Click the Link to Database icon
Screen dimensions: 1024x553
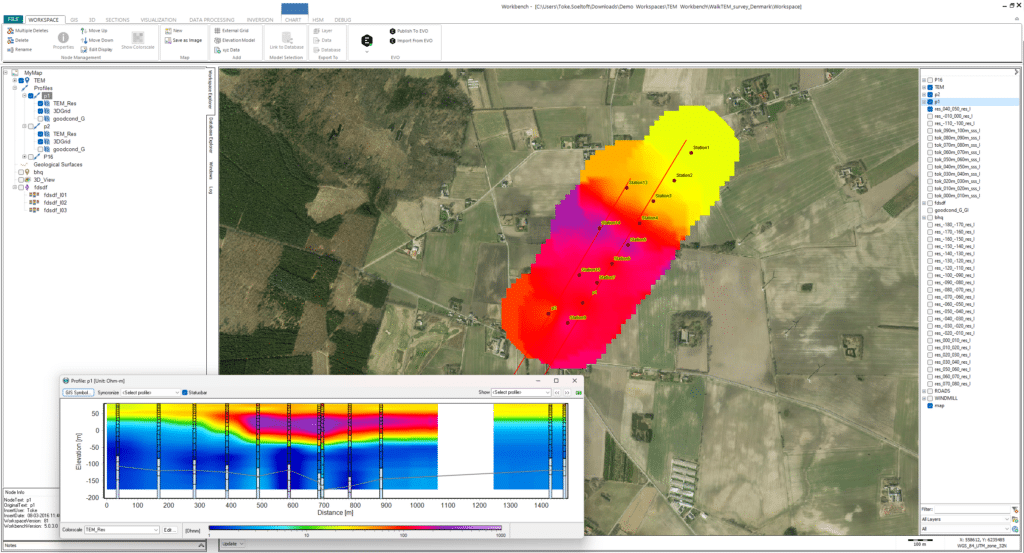[288, 38]
